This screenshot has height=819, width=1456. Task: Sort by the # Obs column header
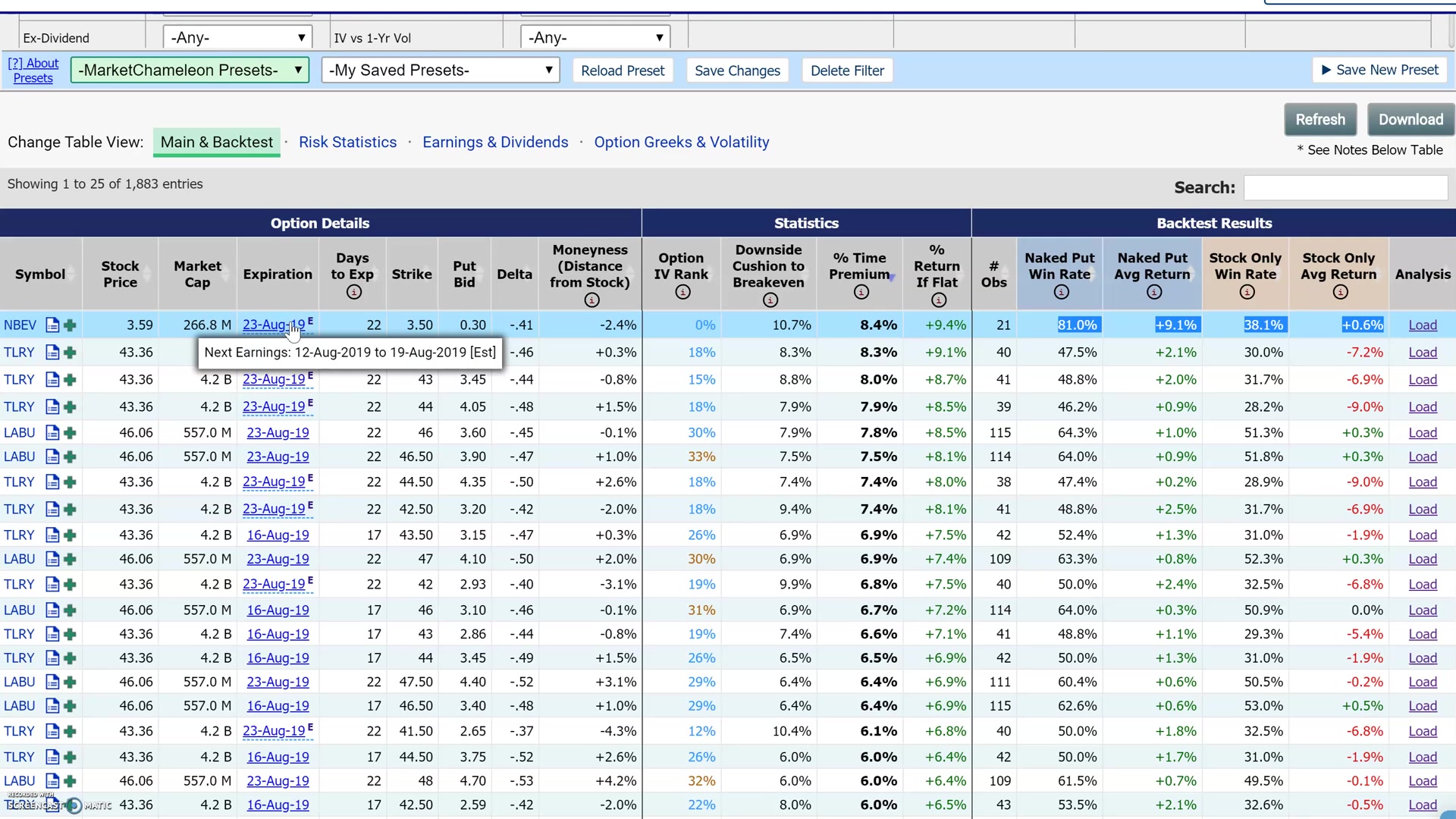click(x=994, y=275)
